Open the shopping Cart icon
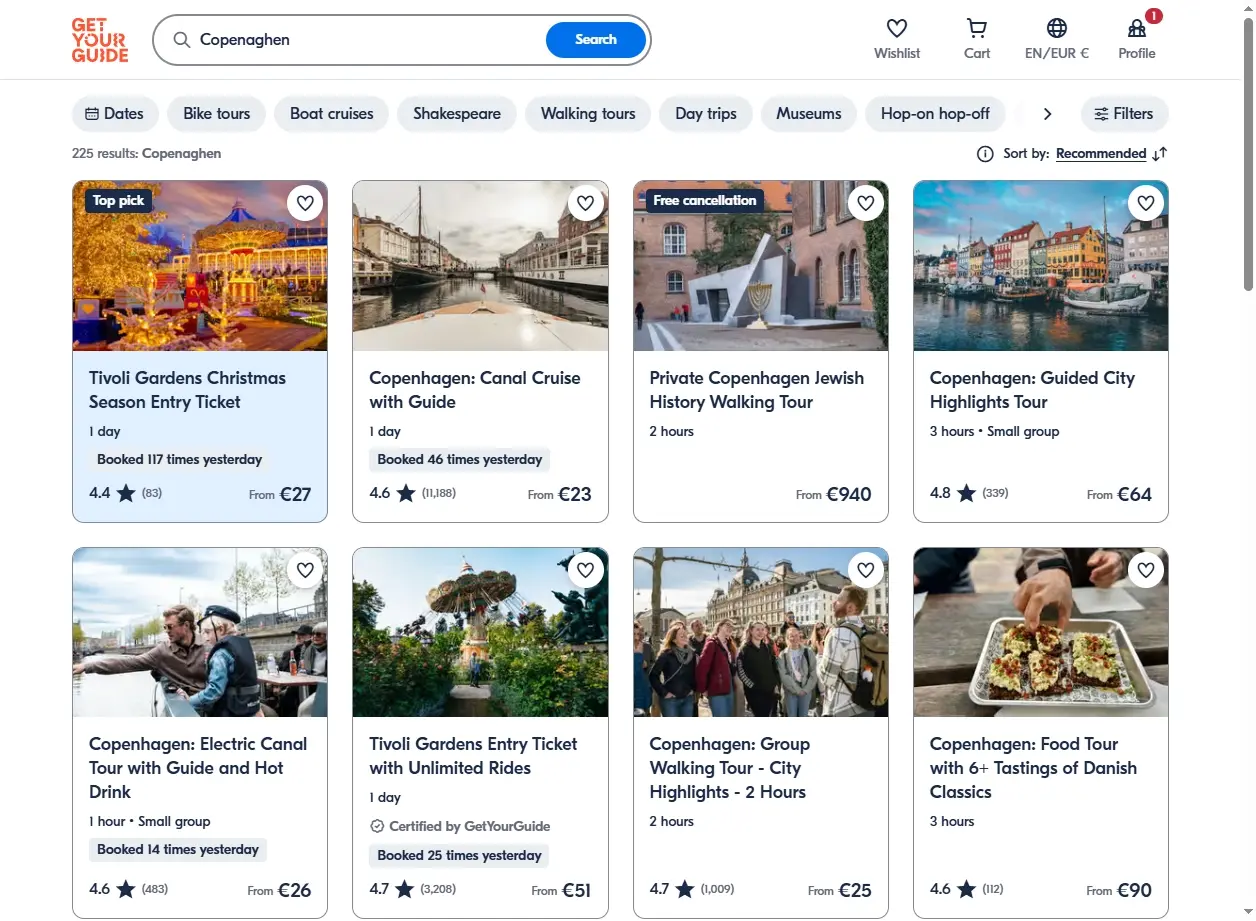Image resolution: width=1256 pixels, height=921 pixels. coord(977,28)
